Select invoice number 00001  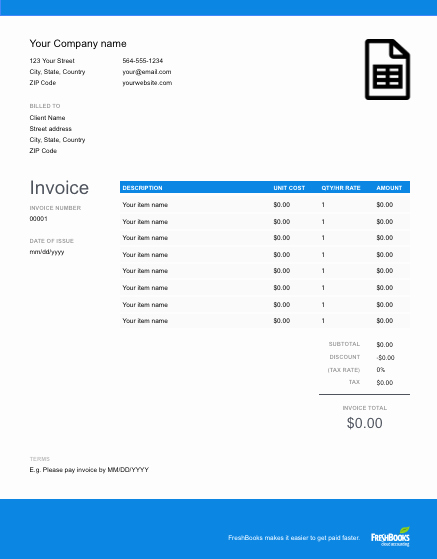click(x=38, y=219)
